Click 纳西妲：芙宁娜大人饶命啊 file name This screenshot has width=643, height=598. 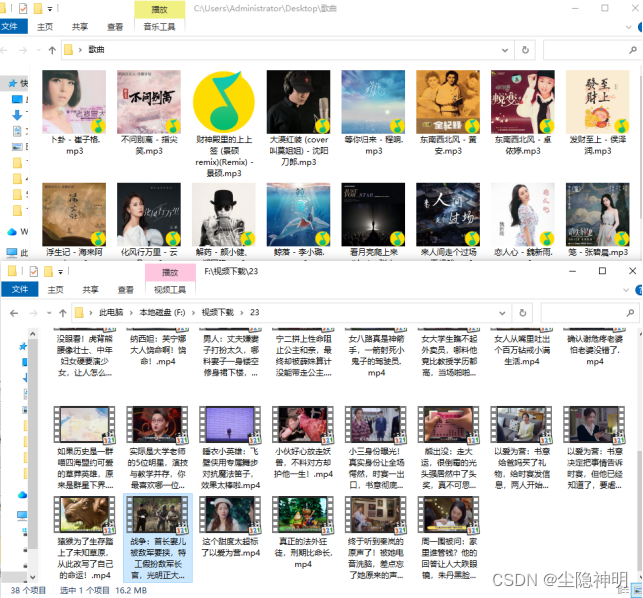tap(158, 350)
